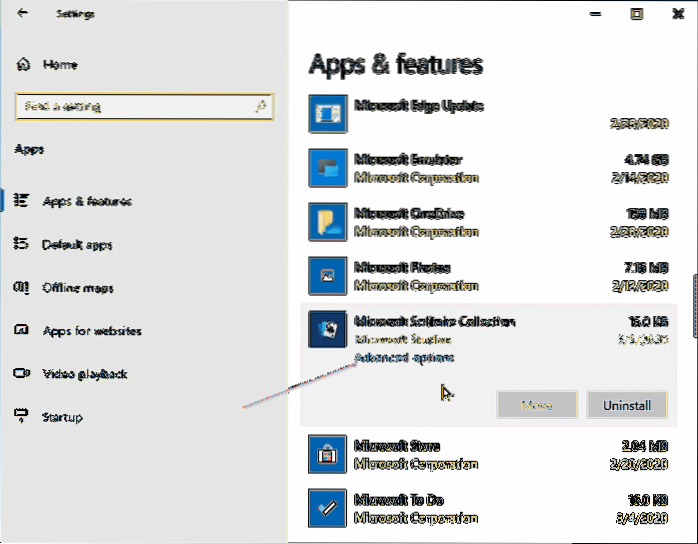Uninstall Microsoft Solitaire Collection
This screenshot has width=698, height=544.
[x=626, y=405]
